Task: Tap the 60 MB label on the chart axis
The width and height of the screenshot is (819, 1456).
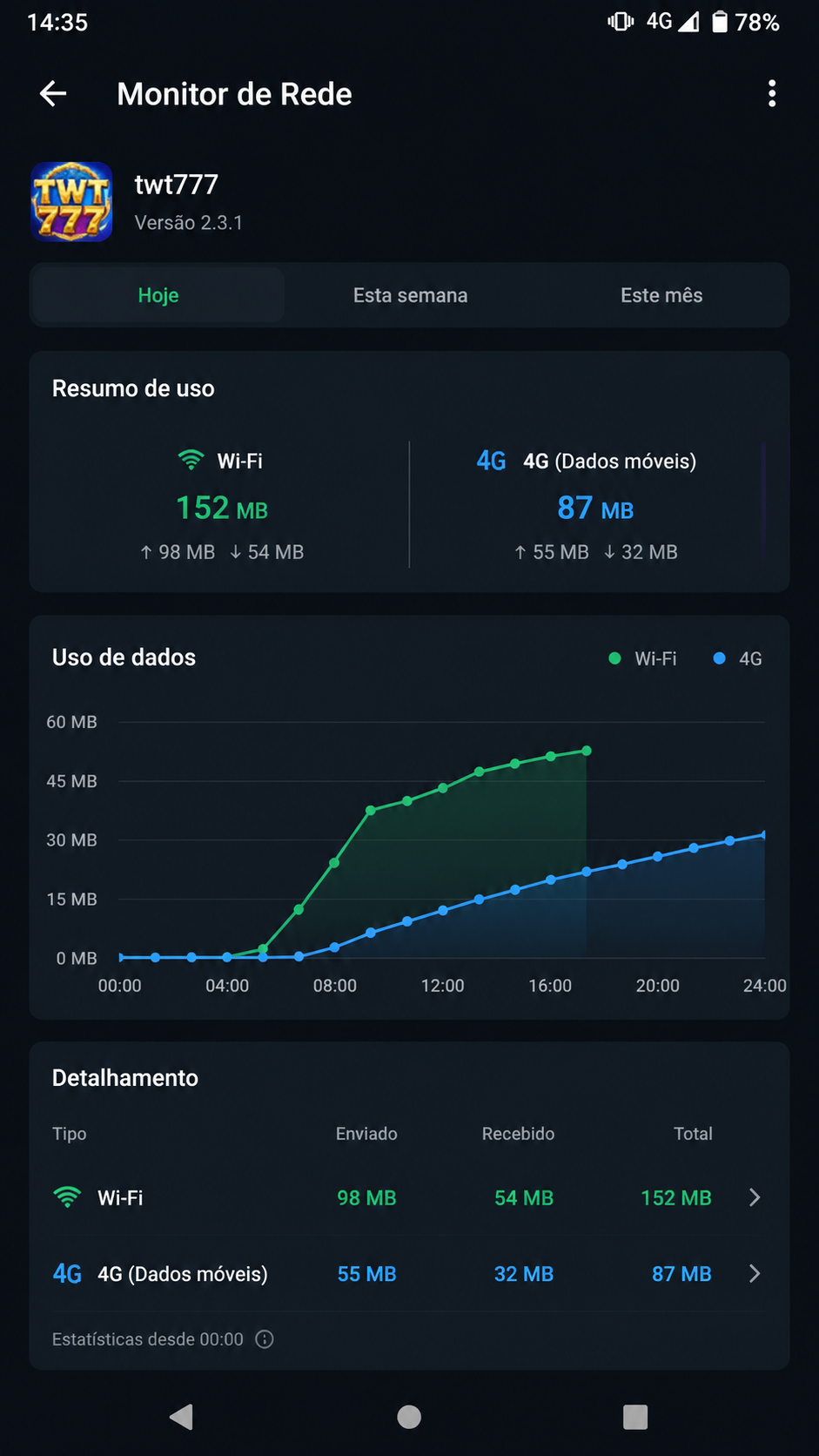Action: tap(71, 722)
